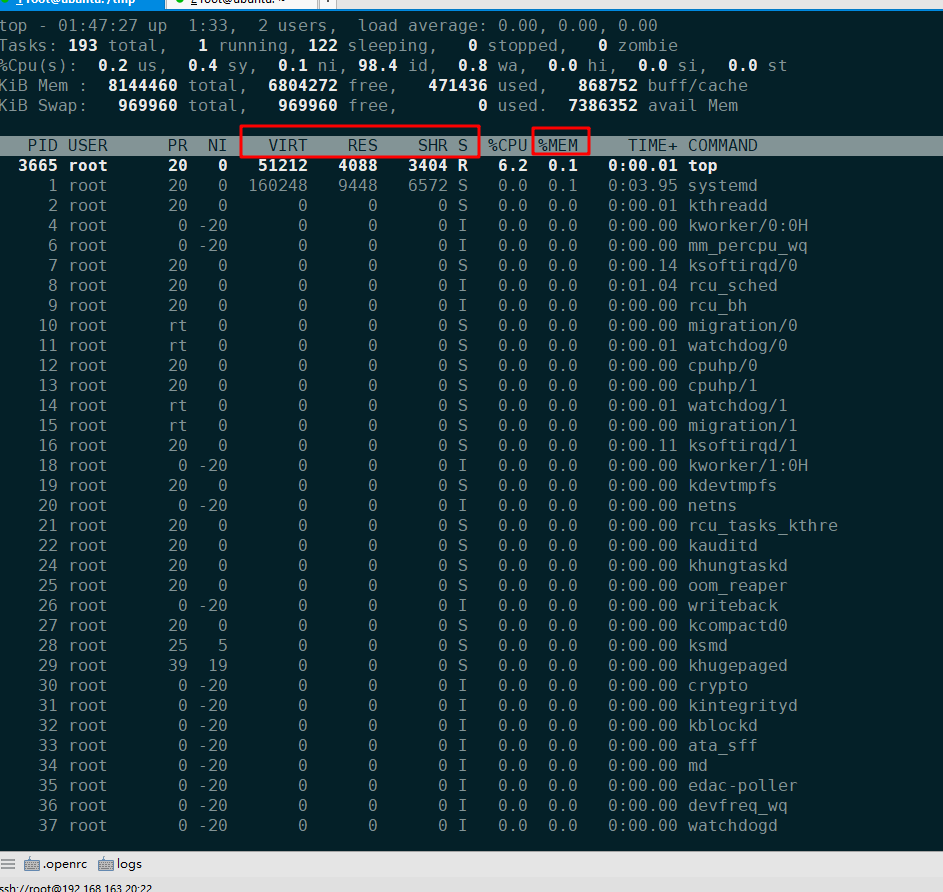Click the VIRT column header
Screen dimensions: 943x892
click(x=287, y=146)
